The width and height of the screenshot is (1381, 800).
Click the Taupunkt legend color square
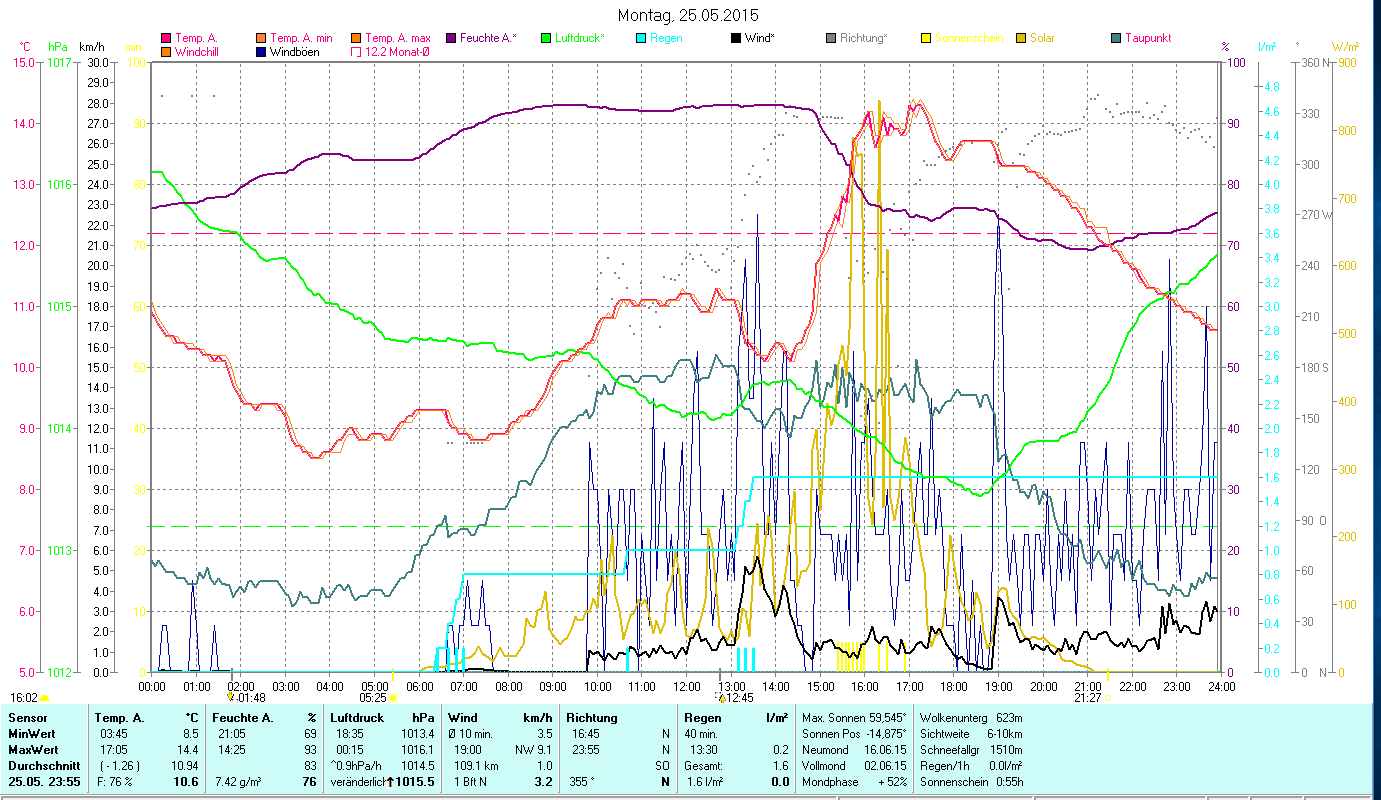[1116, 38]
